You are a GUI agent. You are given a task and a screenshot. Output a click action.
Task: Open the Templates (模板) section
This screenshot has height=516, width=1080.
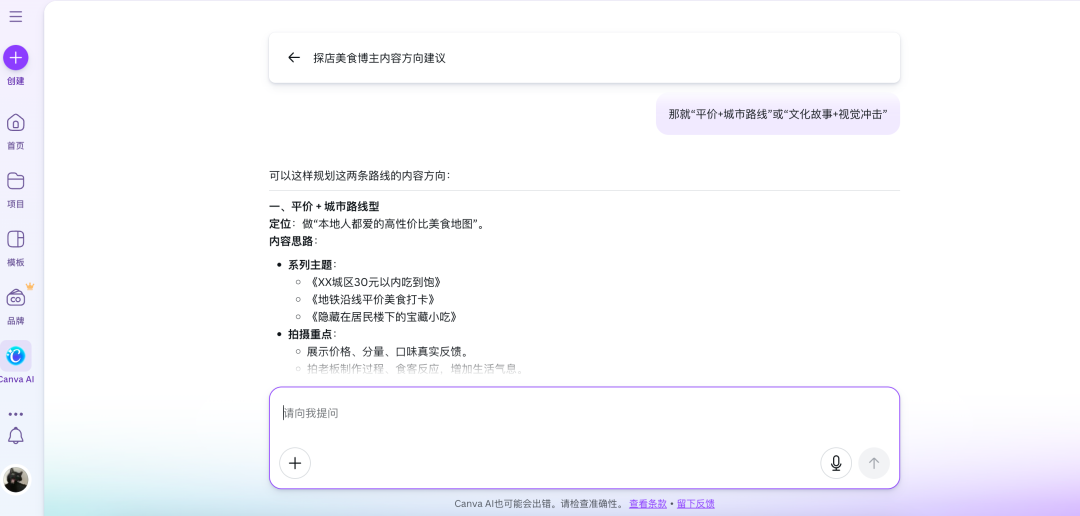point(16,240)
